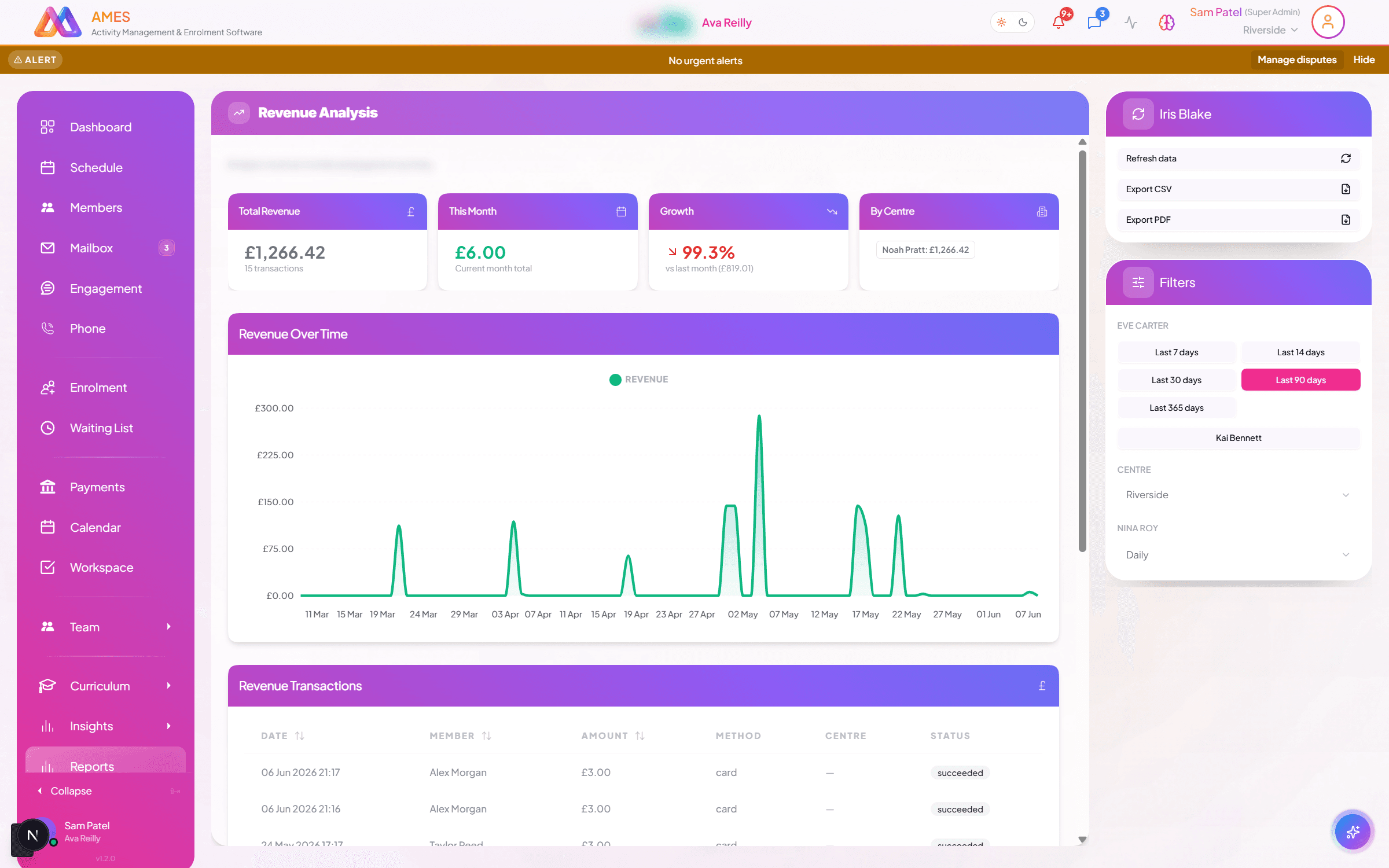Open the notifications bell icon
This screenshot has height=868, width=1389.
point(1058,23)
